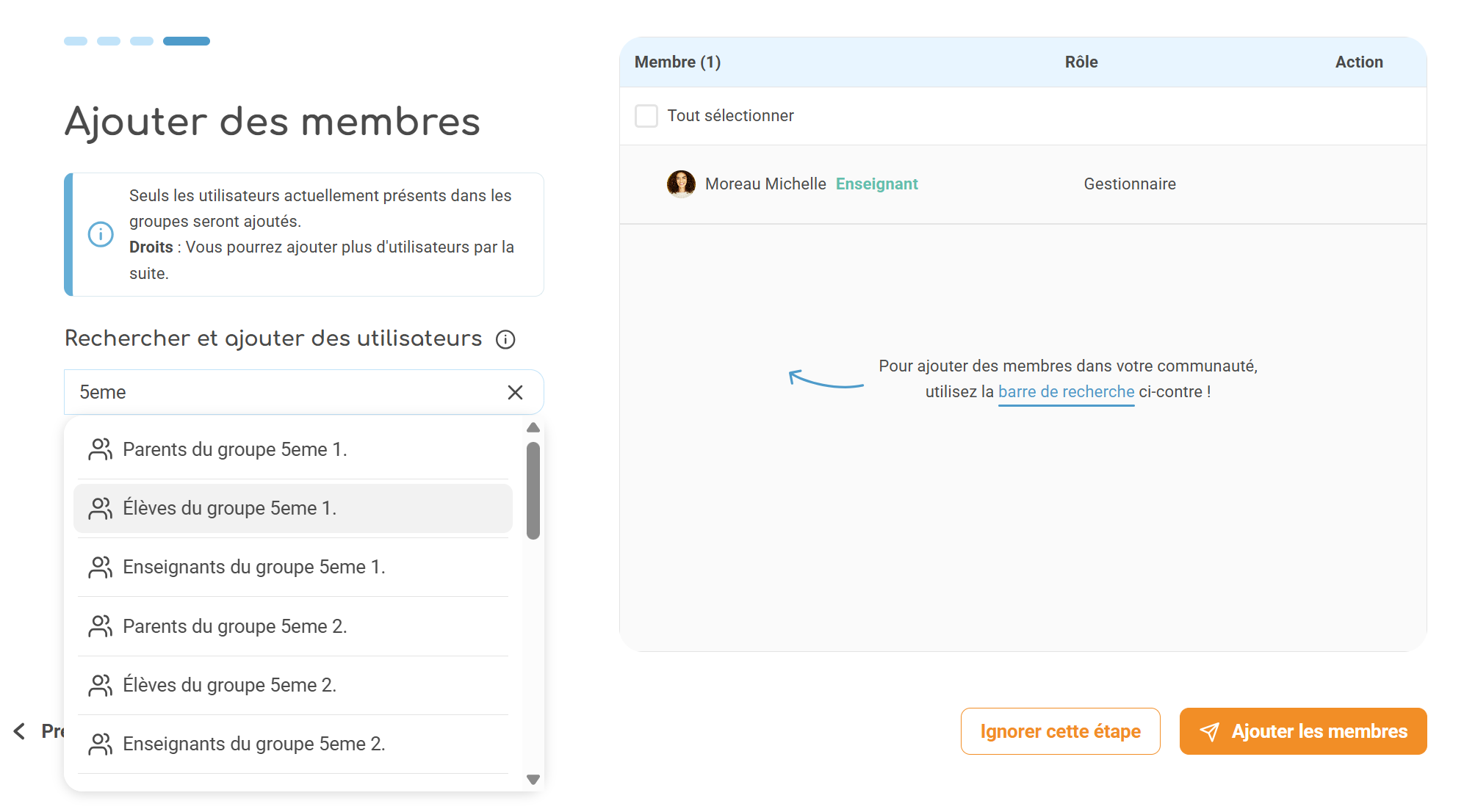Click group icon for Élèves 5eme 2

pos(100,685)
